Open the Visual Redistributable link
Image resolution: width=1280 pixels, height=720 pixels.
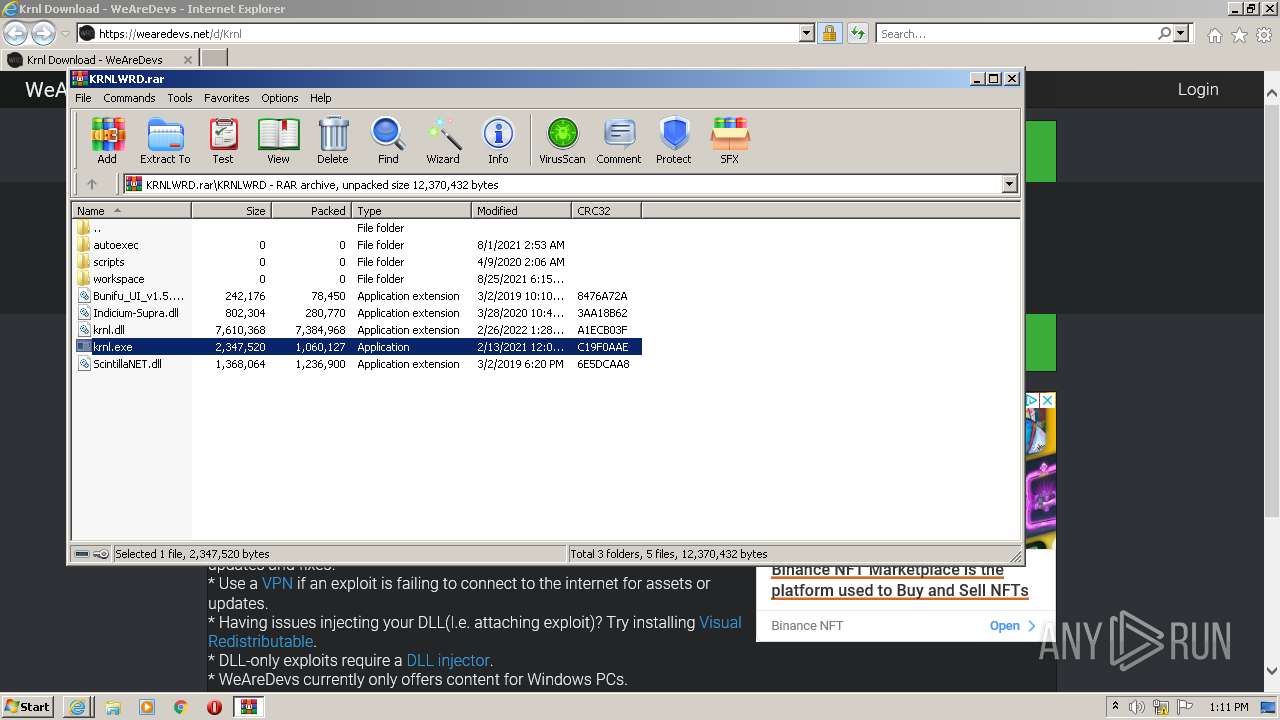475,631
